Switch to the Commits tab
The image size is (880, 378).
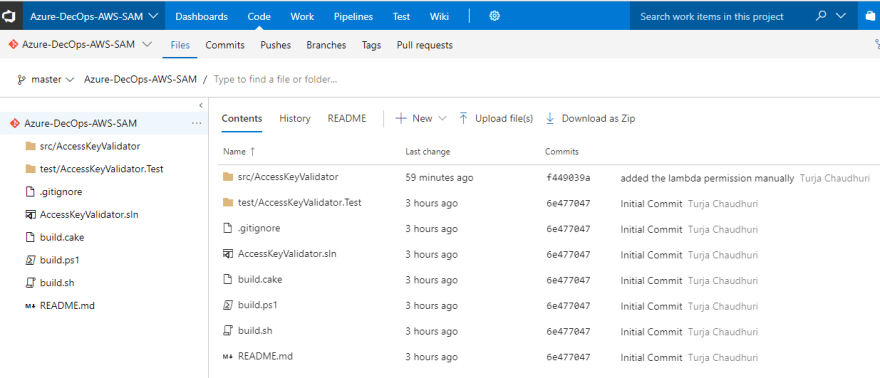click(224, 45)
